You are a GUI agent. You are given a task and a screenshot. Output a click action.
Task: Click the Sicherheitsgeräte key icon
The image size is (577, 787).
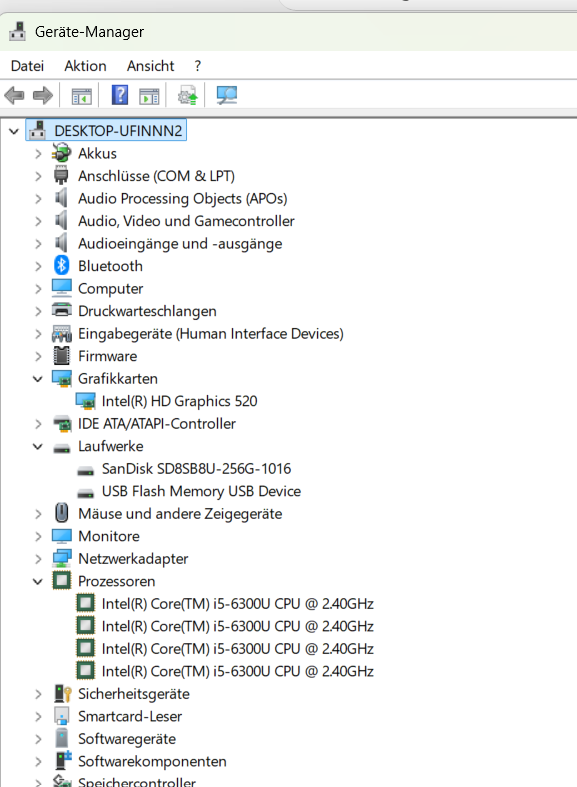pos(63,694)
